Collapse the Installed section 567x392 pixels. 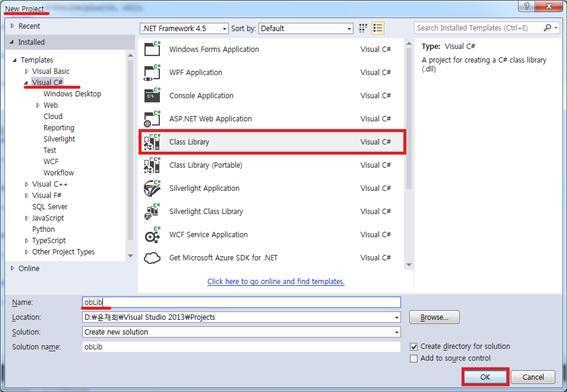pyautogui.click(x=12, y=42)
